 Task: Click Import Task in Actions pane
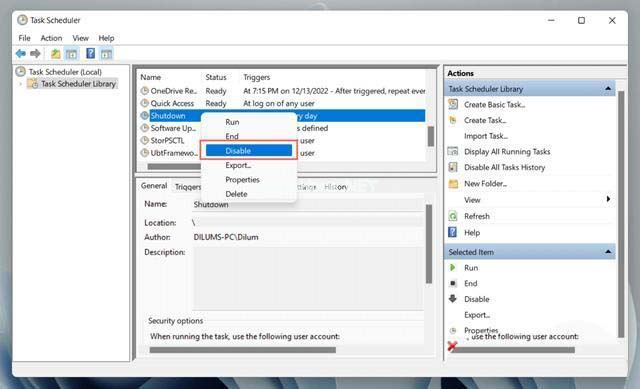(x=486, y=136)
